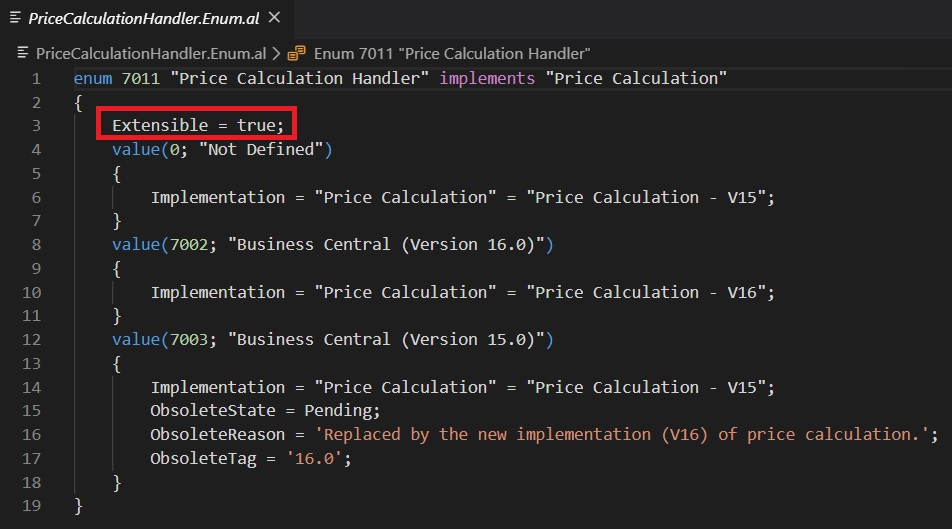The height and width of the screenshot is (529, 952).
Task: Click line number 1 in the gutter
Action: [x=36, y=78]
